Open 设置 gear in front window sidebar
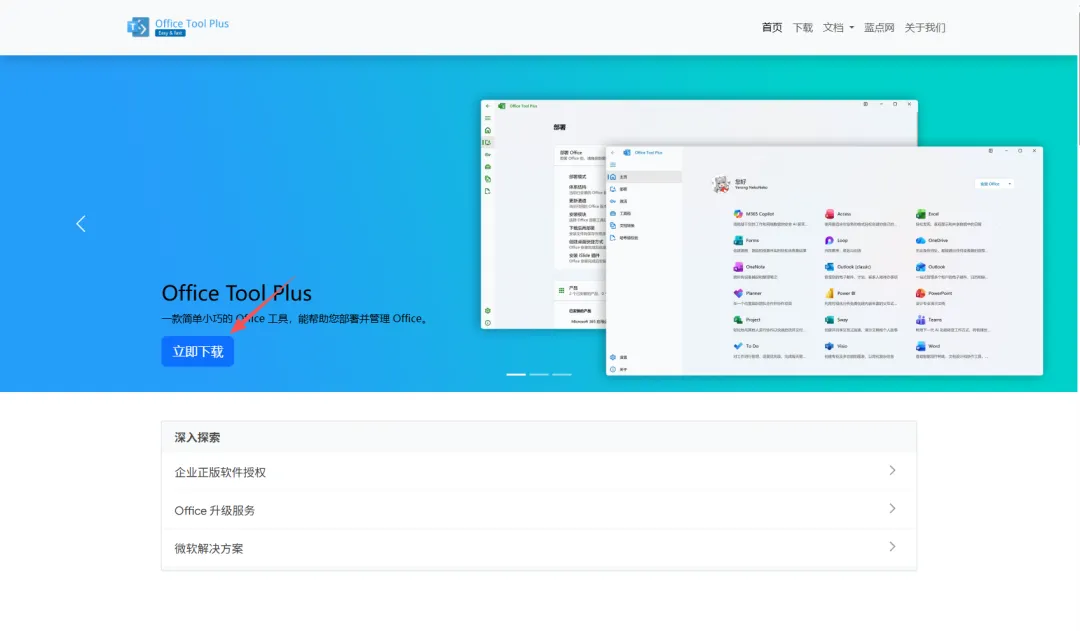Viewport: 1080px width, 631px height. click(613, 357)
